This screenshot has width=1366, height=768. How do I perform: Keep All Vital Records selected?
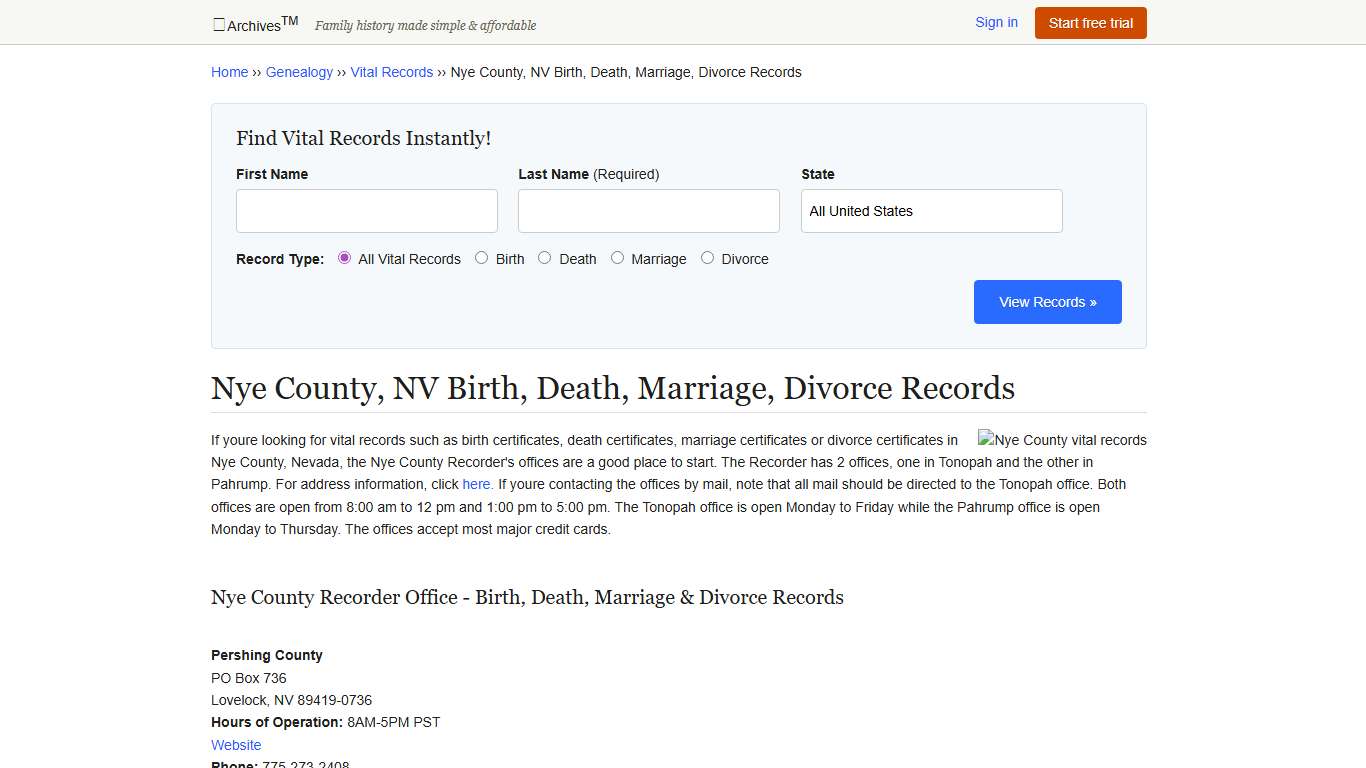pos(344,257)
